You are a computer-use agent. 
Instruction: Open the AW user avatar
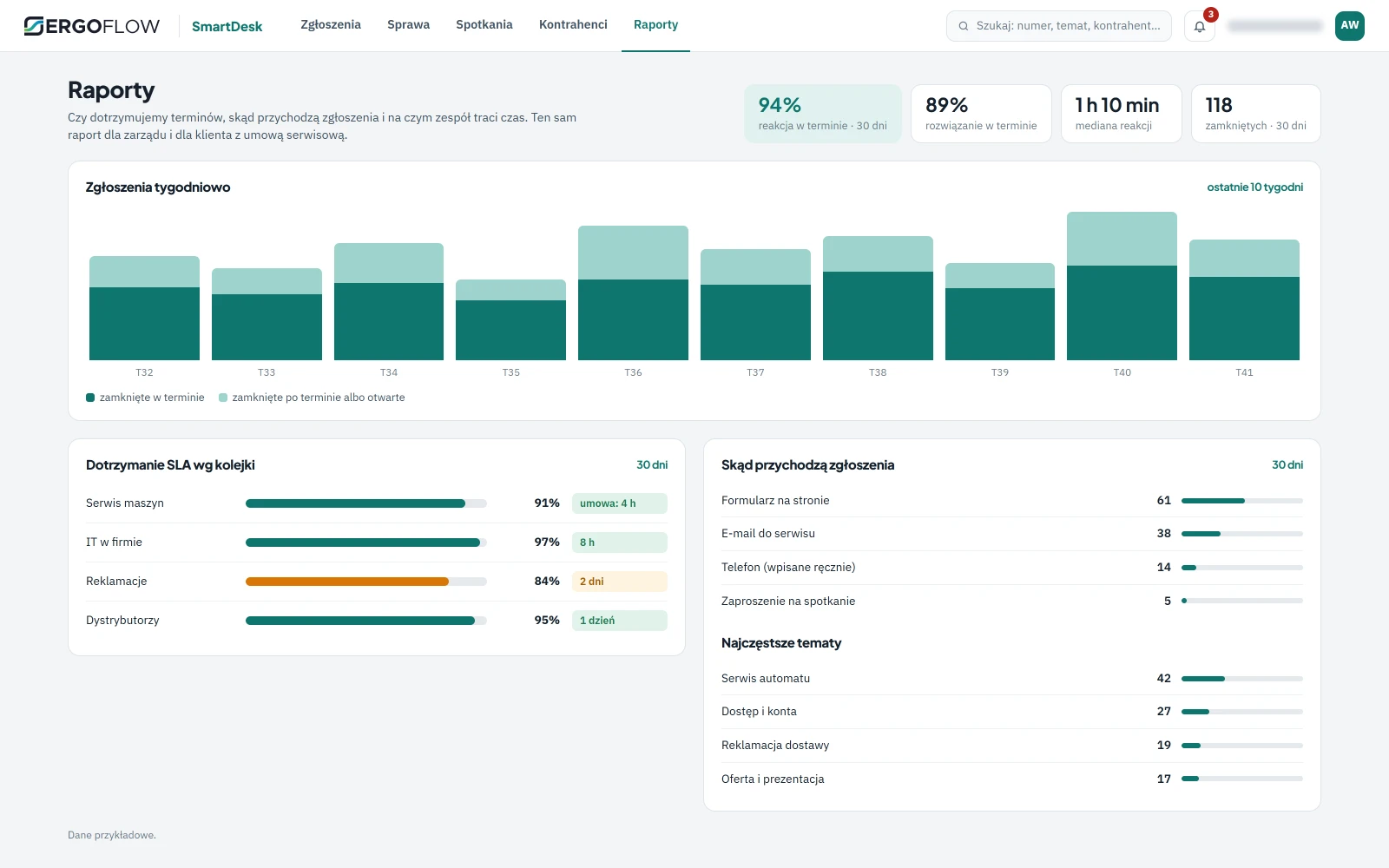tap(1349, 26)
